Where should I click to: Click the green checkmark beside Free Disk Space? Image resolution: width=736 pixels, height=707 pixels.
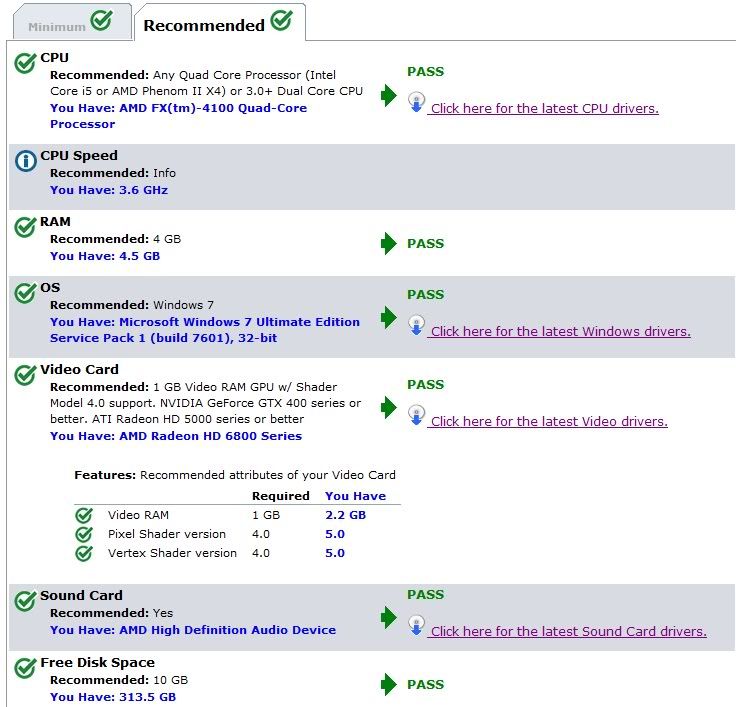[x=25, y=668]
